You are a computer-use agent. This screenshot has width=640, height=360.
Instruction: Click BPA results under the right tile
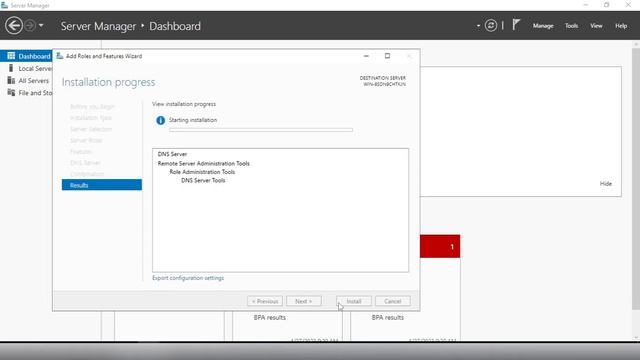point(387,317)
